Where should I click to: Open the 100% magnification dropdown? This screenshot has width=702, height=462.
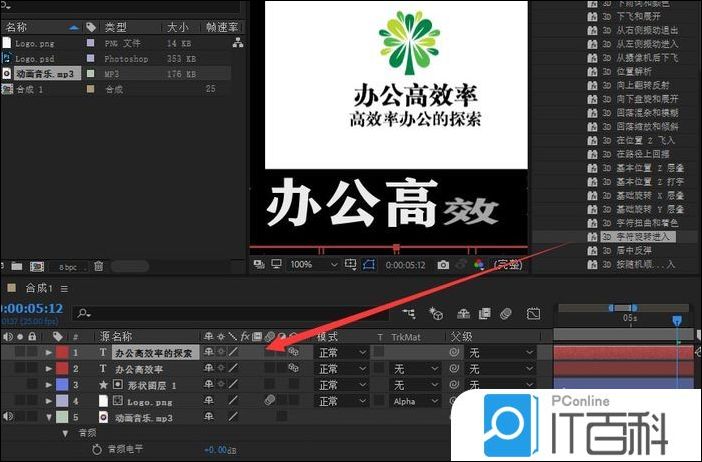click(313, 265)
